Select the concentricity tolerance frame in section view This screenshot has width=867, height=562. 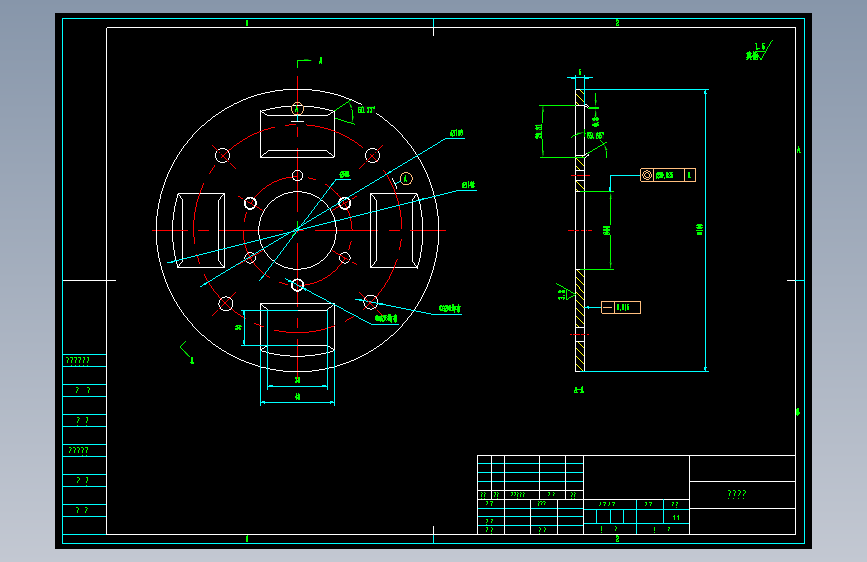(x=668, y=175)
